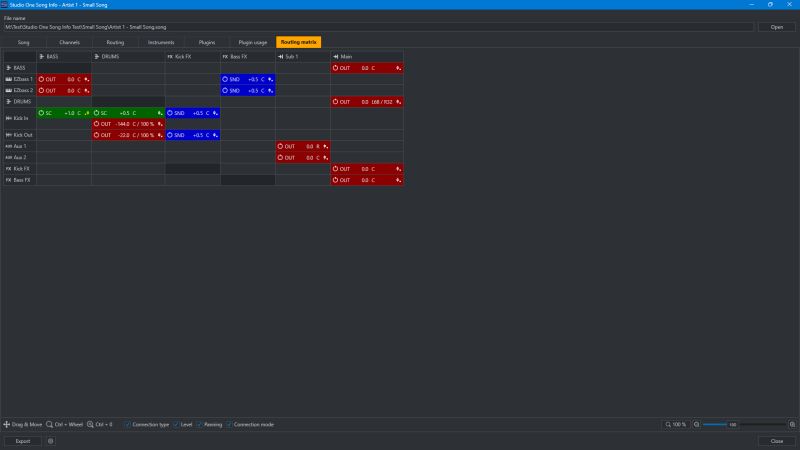
Task: Click the Kick In audio track icon
Action: click(9, 118)
